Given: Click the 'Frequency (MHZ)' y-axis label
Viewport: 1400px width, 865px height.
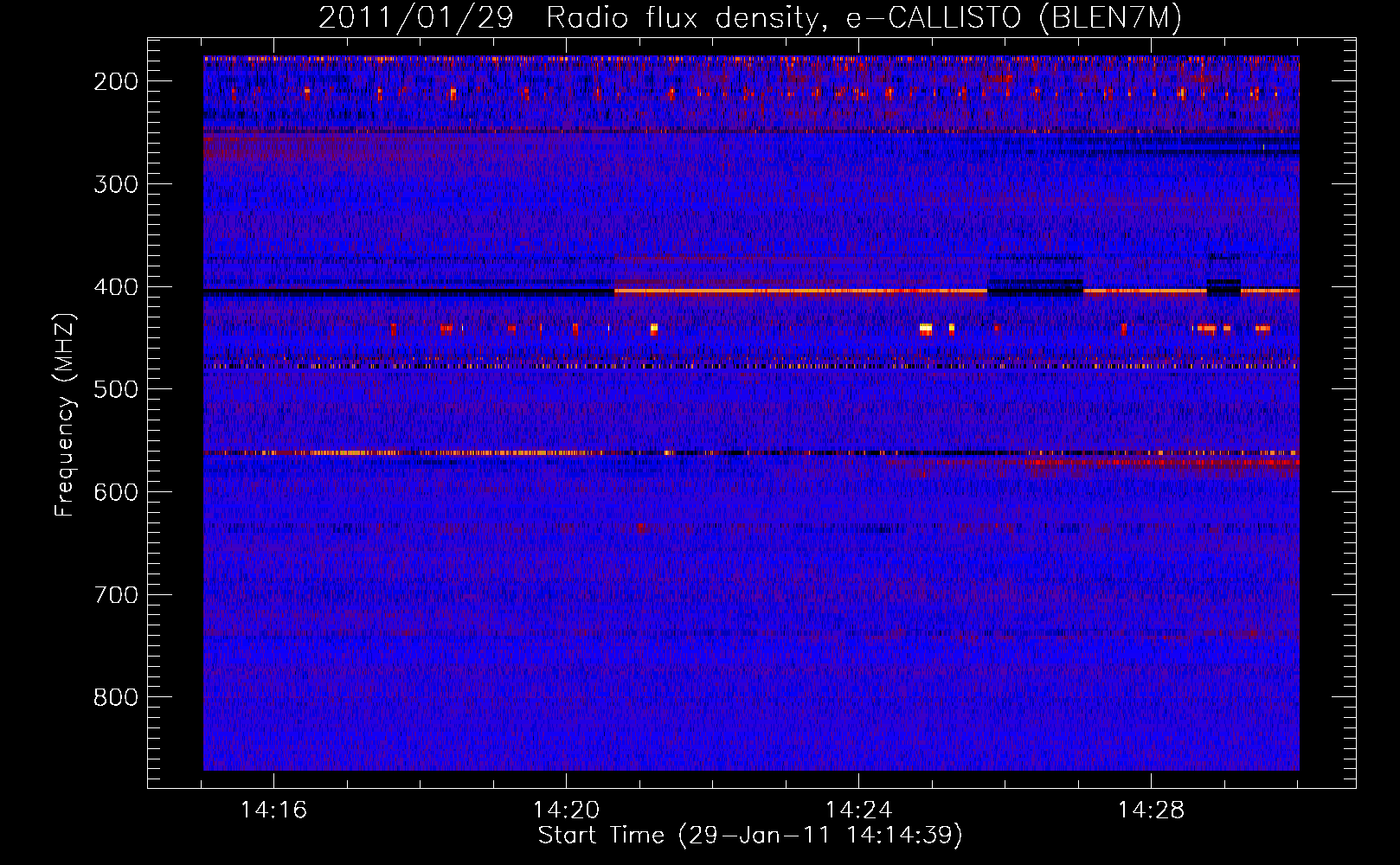Looking at the screenshot, I should [x=65, y=415].
